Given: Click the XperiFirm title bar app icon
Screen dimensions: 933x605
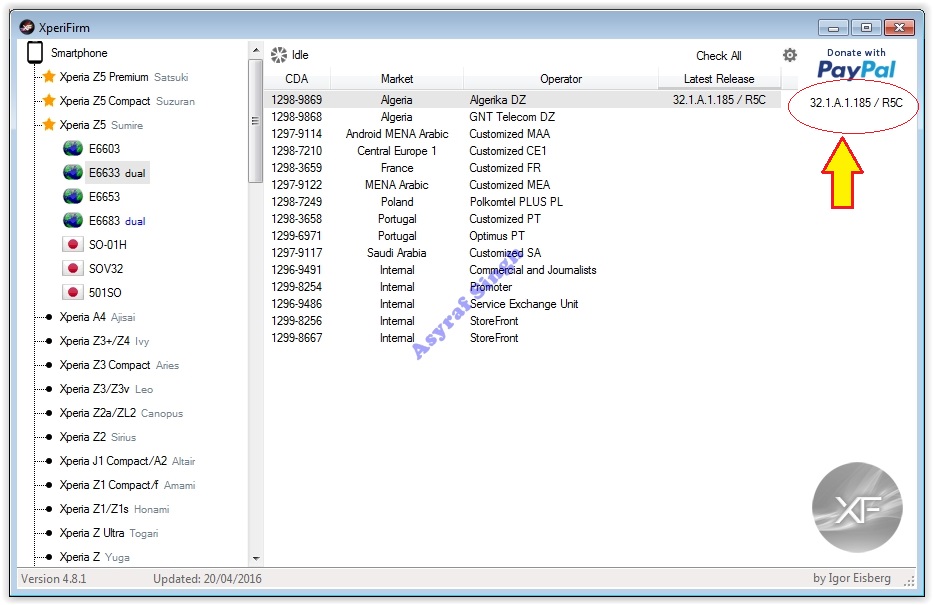Looking at the screenshot, I should pos(27,27).
